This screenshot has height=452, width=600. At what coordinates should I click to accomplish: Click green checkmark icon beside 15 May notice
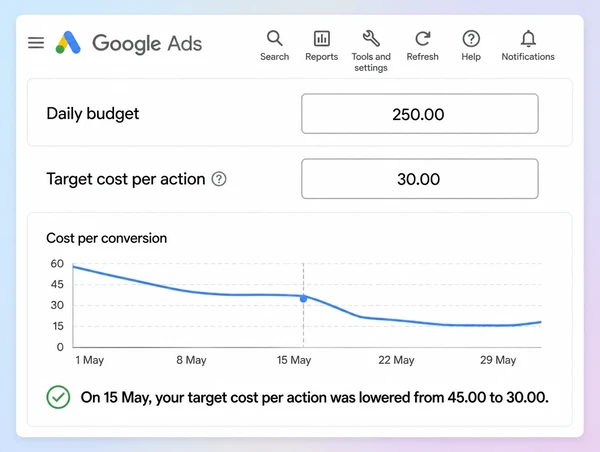point(58,397)
